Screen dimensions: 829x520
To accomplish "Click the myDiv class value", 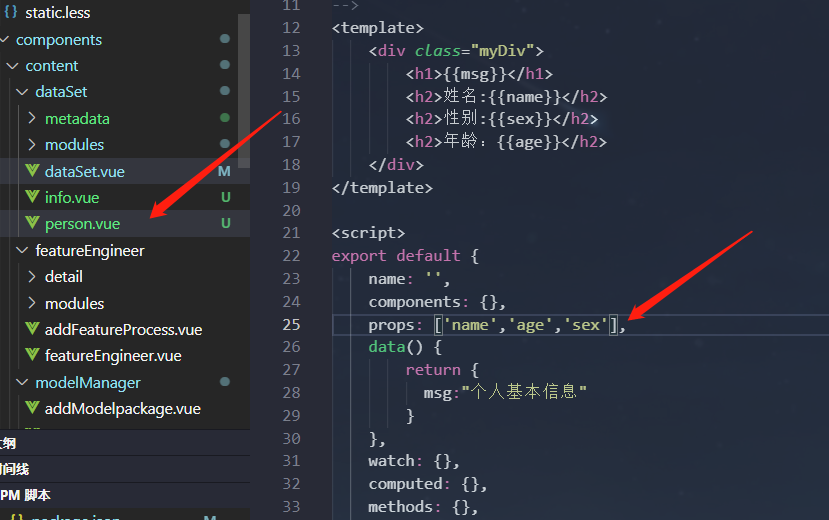I will coord(502,51).
